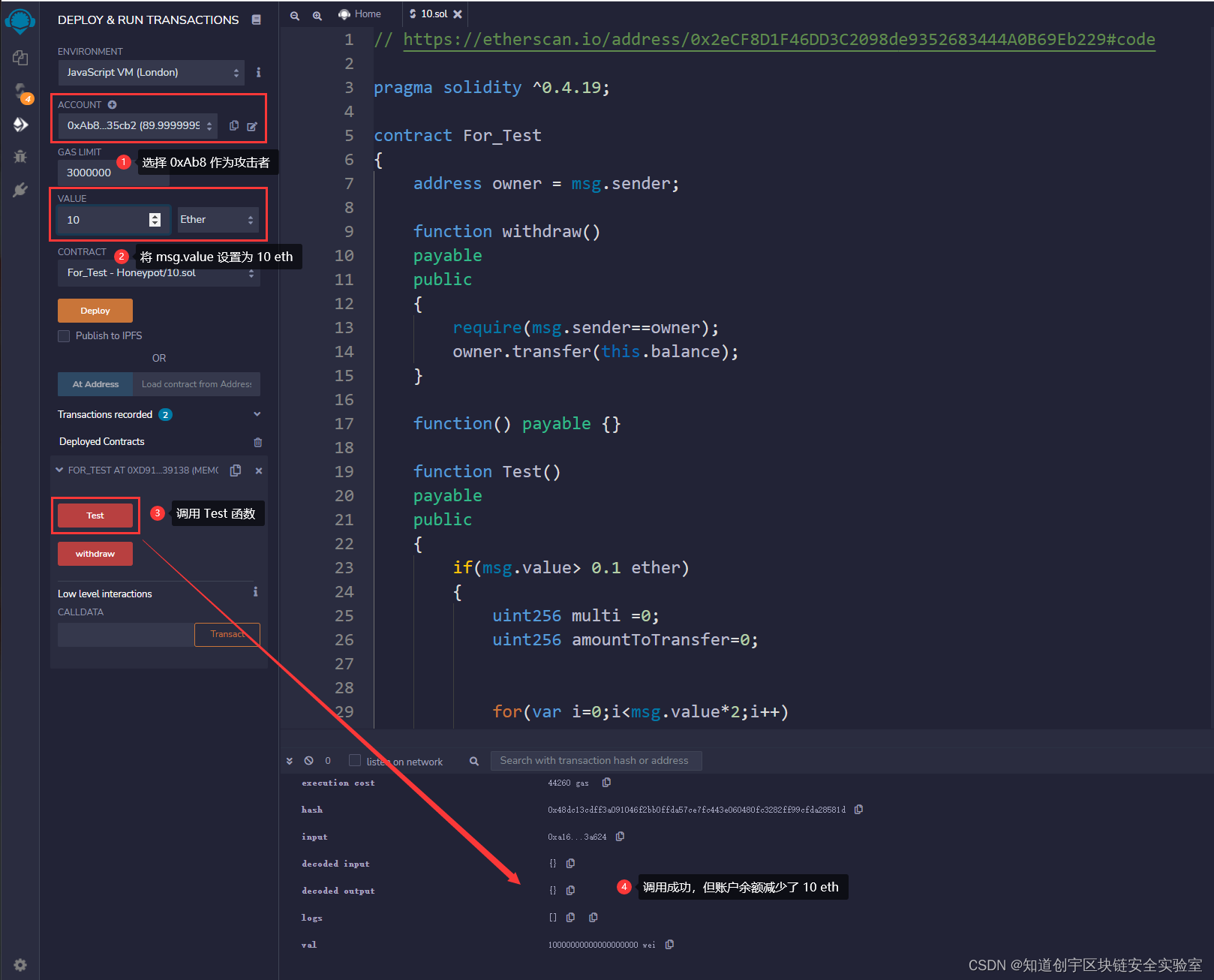Screen dimensions: 1214x980
Task: Enable the listen on network checkbox
Action: pos(355,760)
